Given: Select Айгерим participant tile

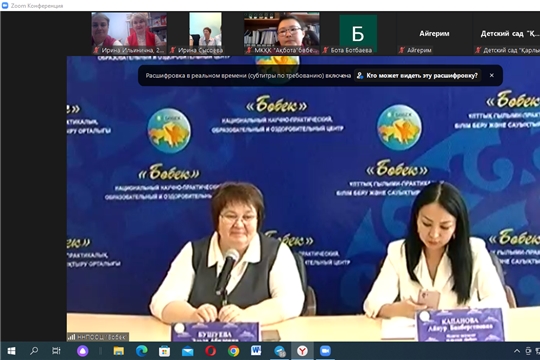Looking at the screenshot, I should [434, 33].
